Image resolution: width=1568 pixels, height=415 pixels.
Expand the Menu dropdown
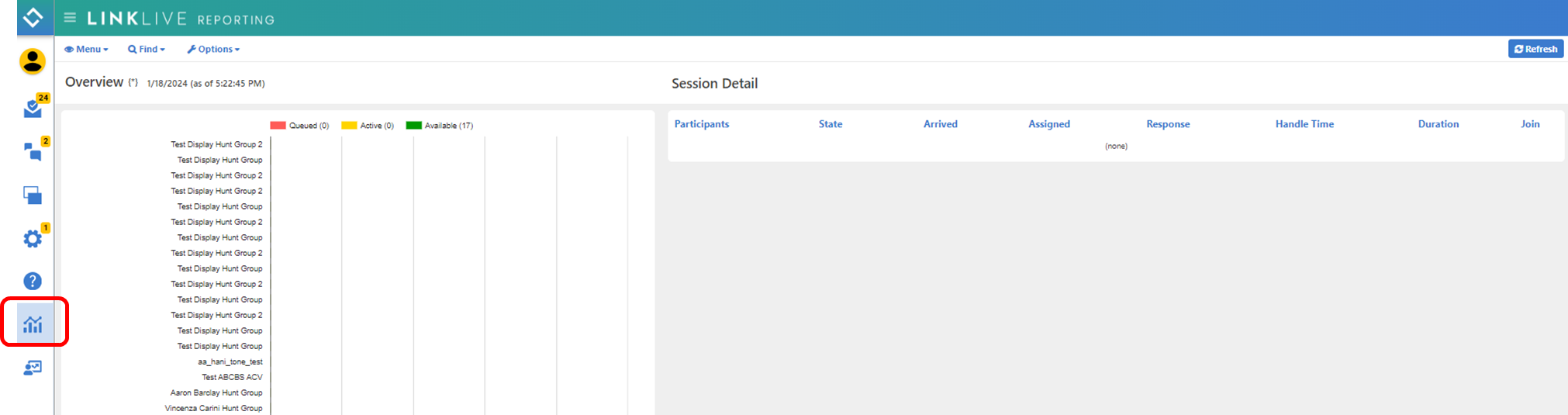tap(86, 49)
